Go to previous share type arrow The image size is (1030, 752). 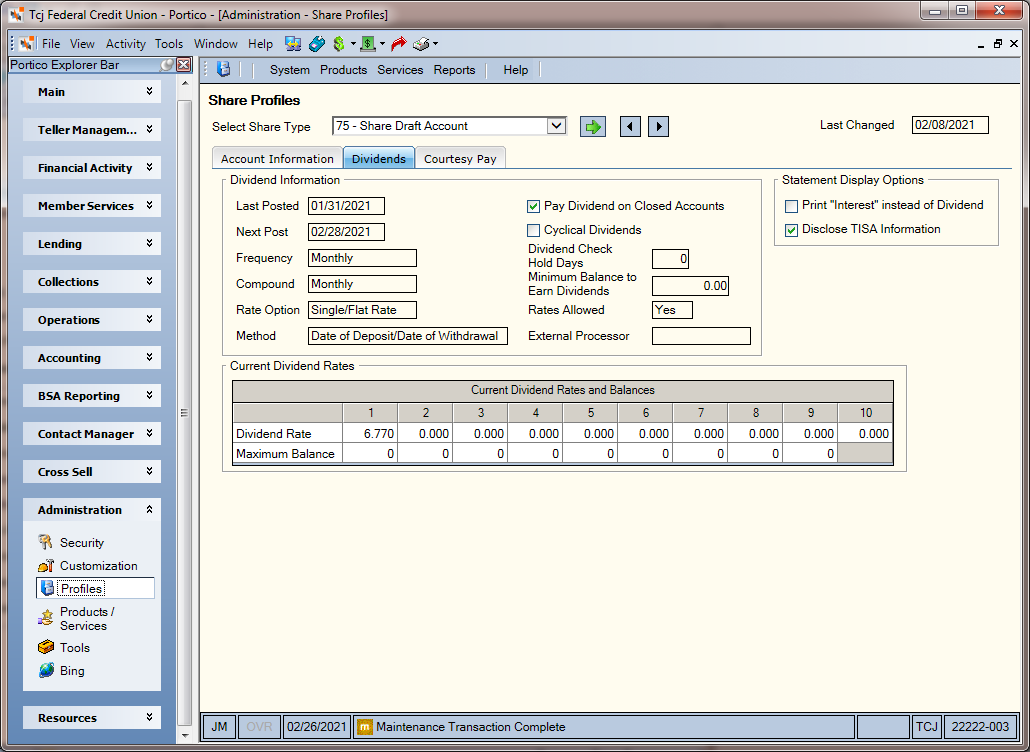click(x=630, y=126)
